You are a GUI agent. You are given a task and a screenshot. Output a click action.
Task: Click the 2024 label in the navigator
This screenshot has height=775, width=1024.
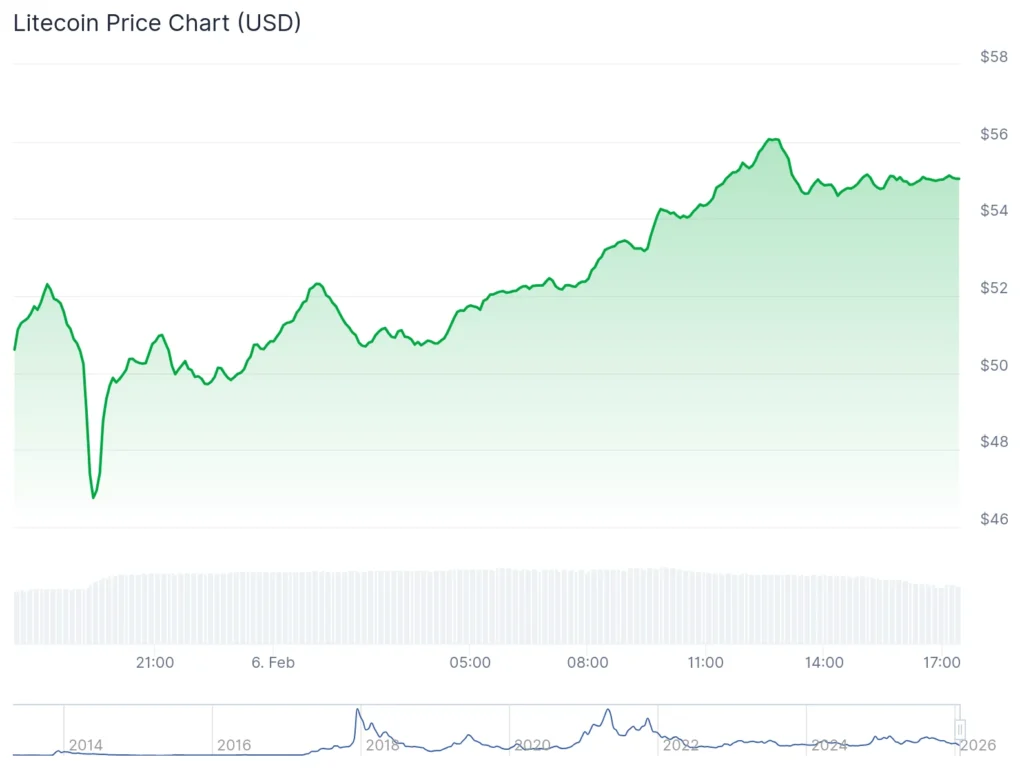click(x=829, y=745)
